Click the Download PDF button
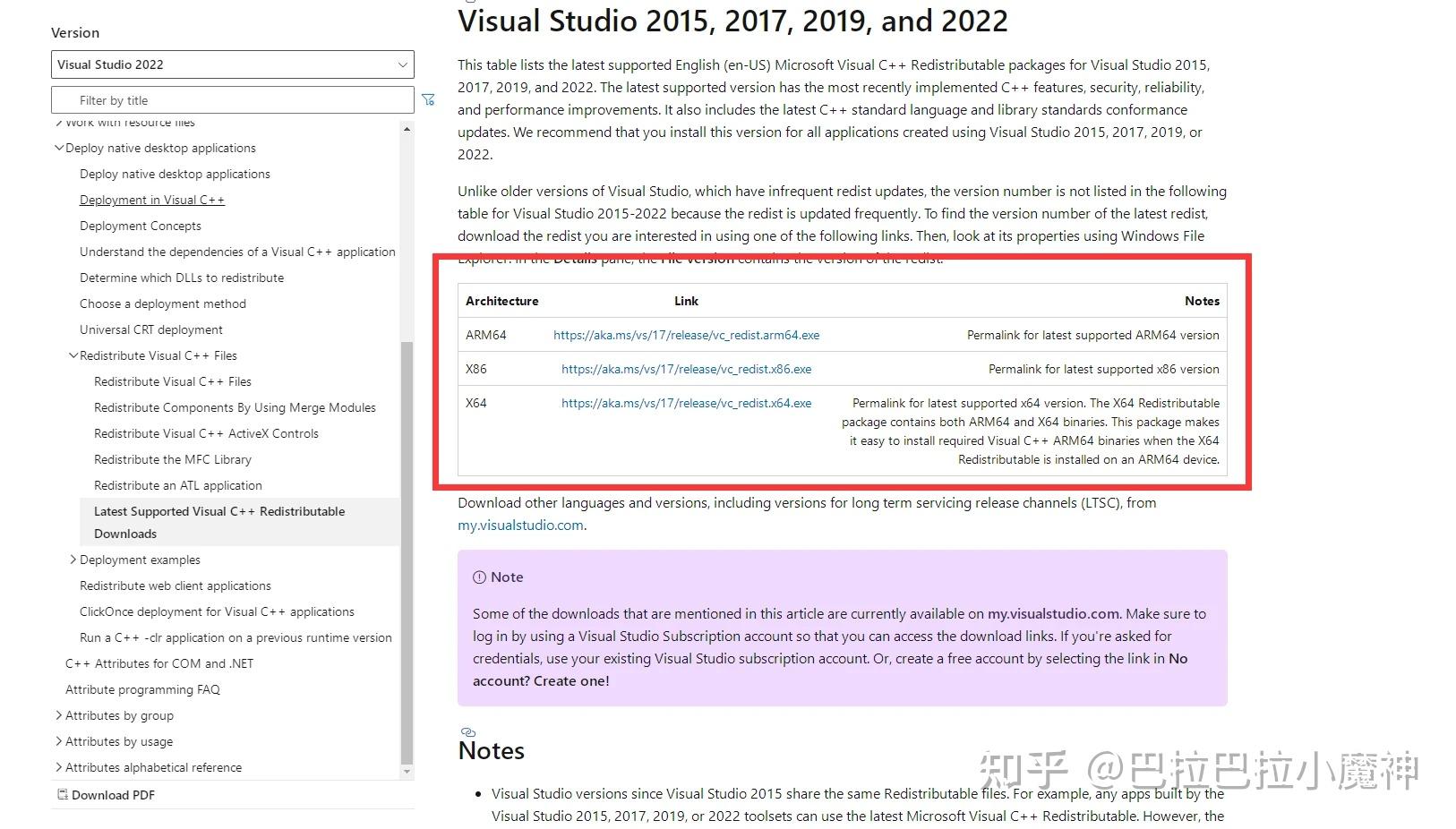This screenshot has width=1456, height=829. 106,795
